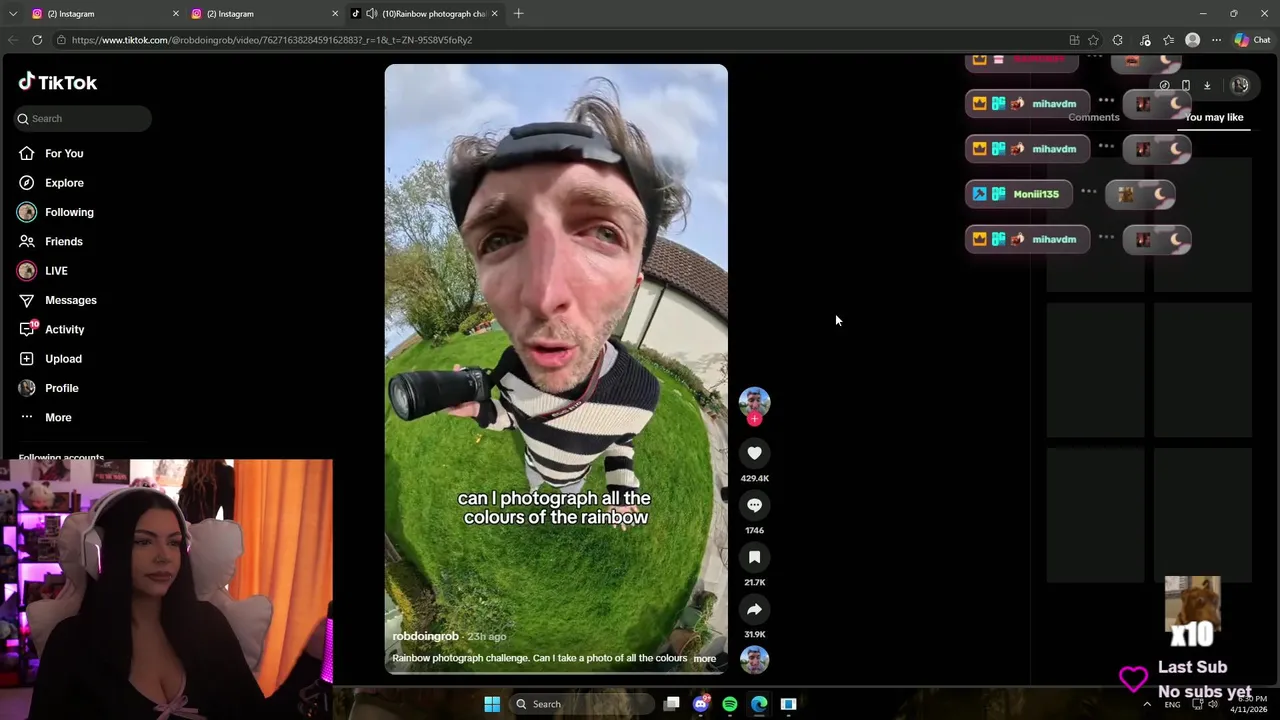This screenshot has width=1280, height=720.
Task: Click the video player to pause
Action: click(556, 369)
